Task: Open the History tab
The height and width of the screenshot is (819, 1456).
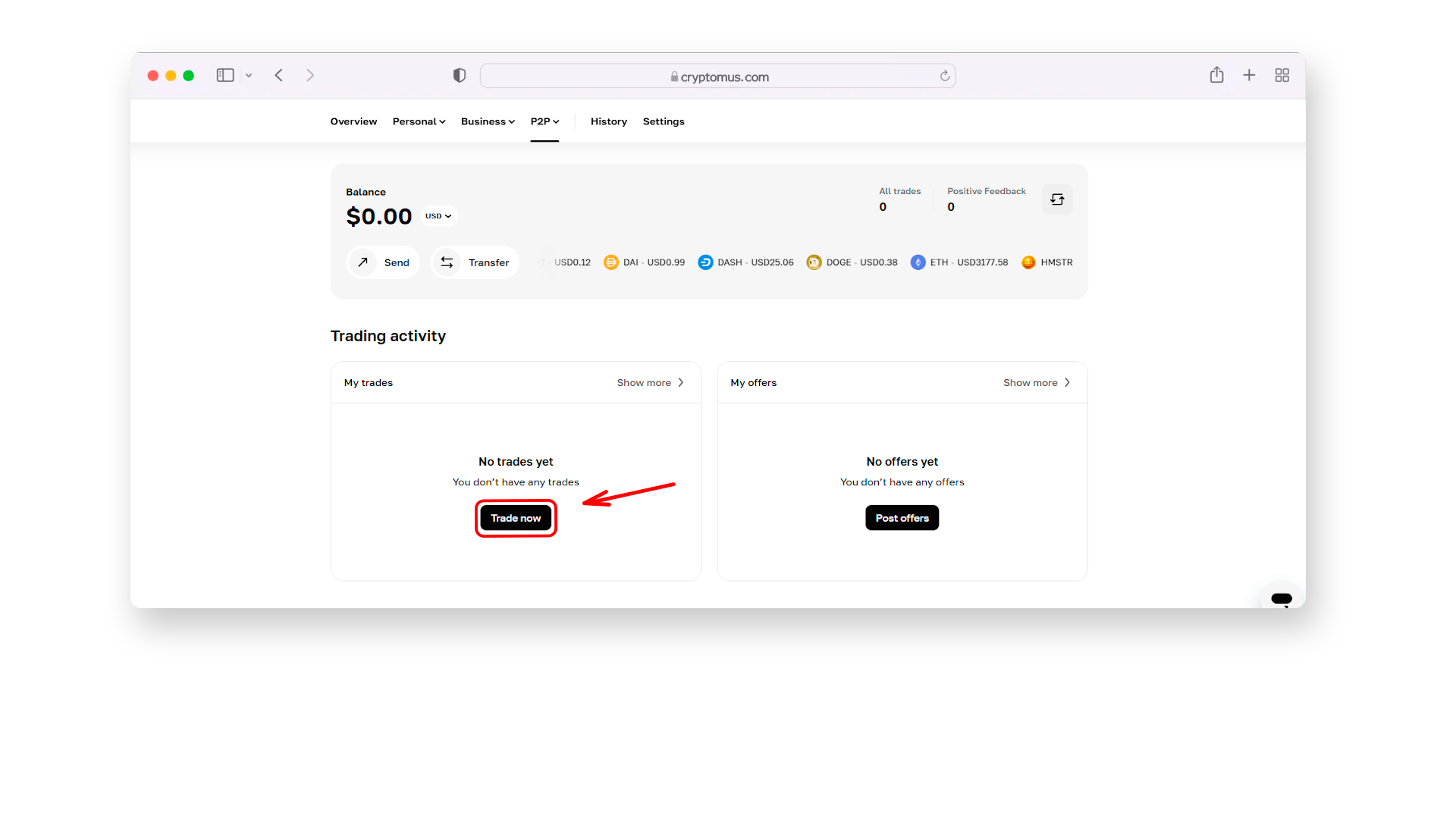Action: (x=607, y=121)
